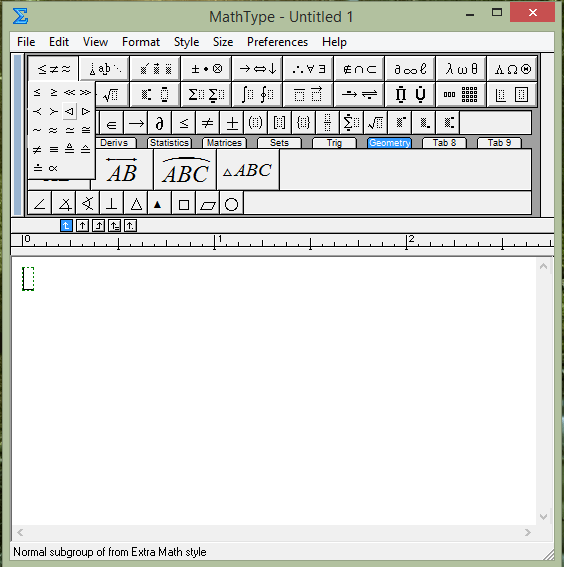Switch to the Matrices tab

coord(224,143)
